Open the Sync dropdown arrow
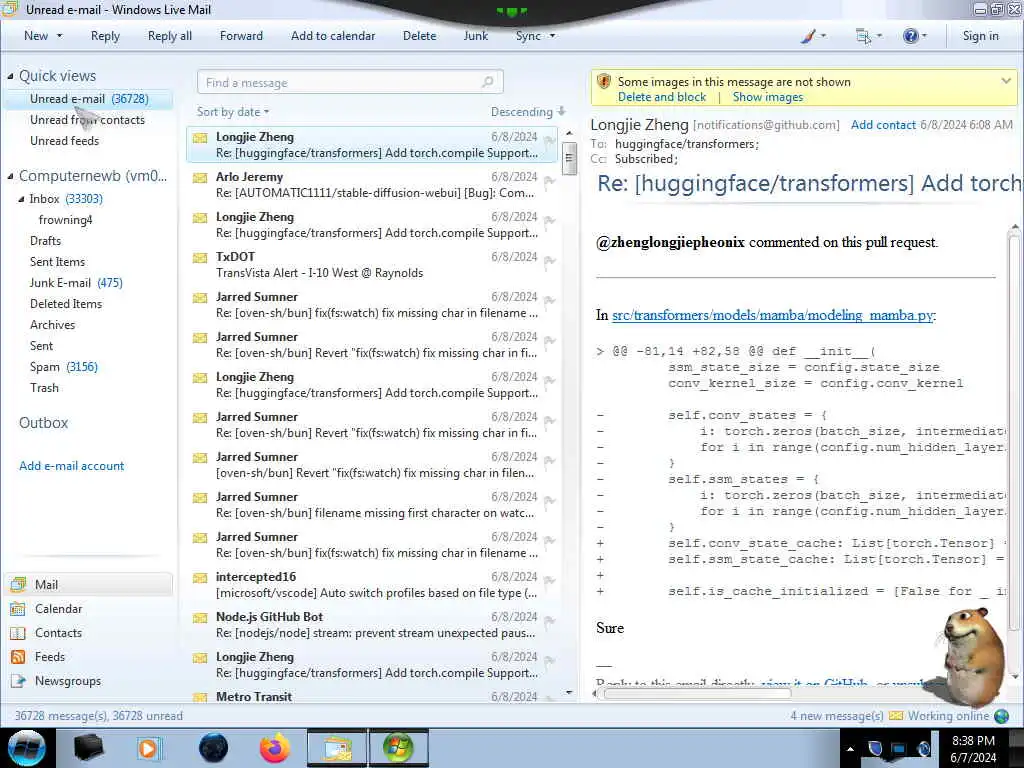Viewport: 1024px width, 768px height. click(552, 36)
